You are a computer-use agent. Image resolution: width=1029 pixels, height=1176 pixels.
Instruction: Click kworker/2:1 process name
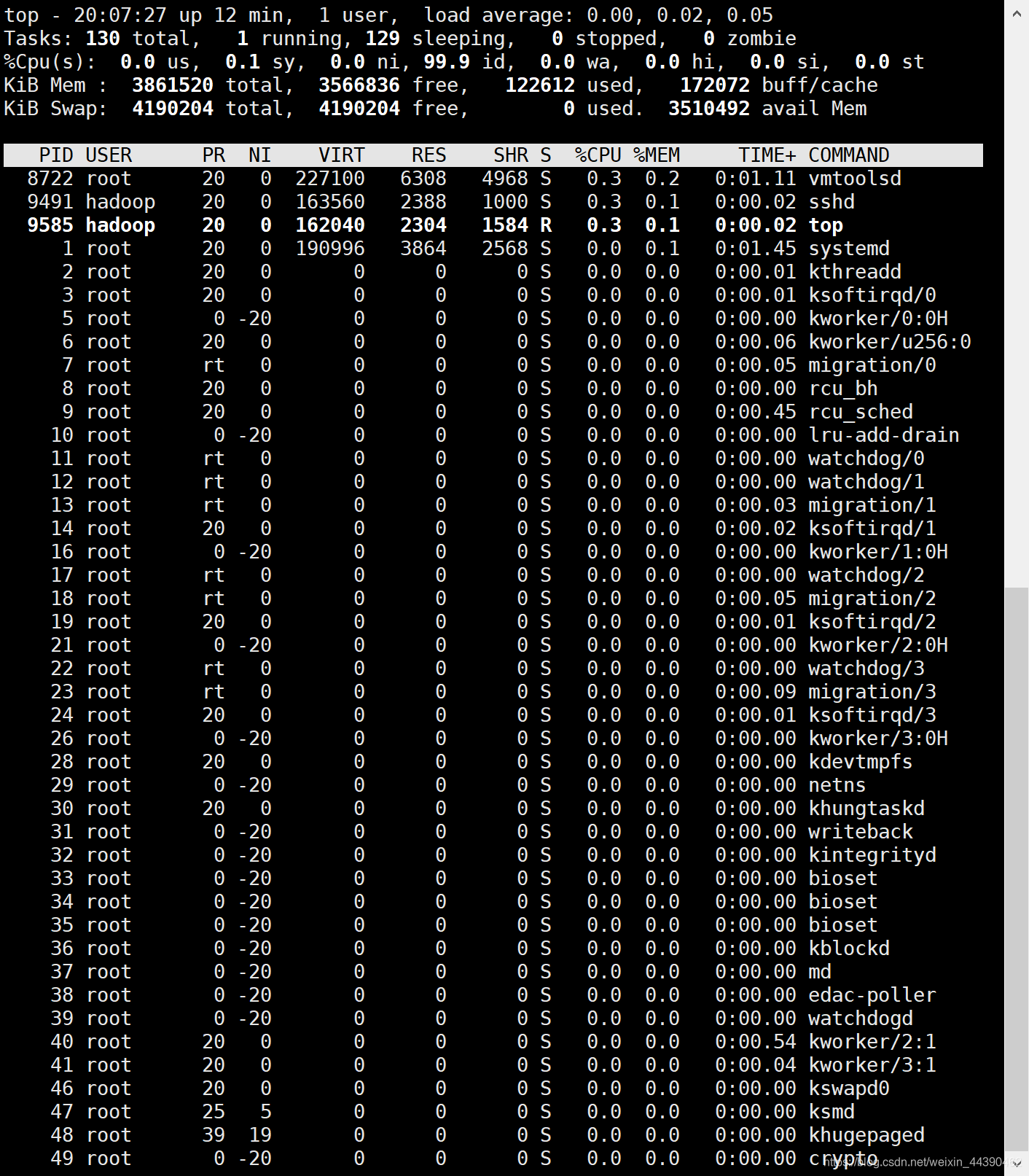872,1042
